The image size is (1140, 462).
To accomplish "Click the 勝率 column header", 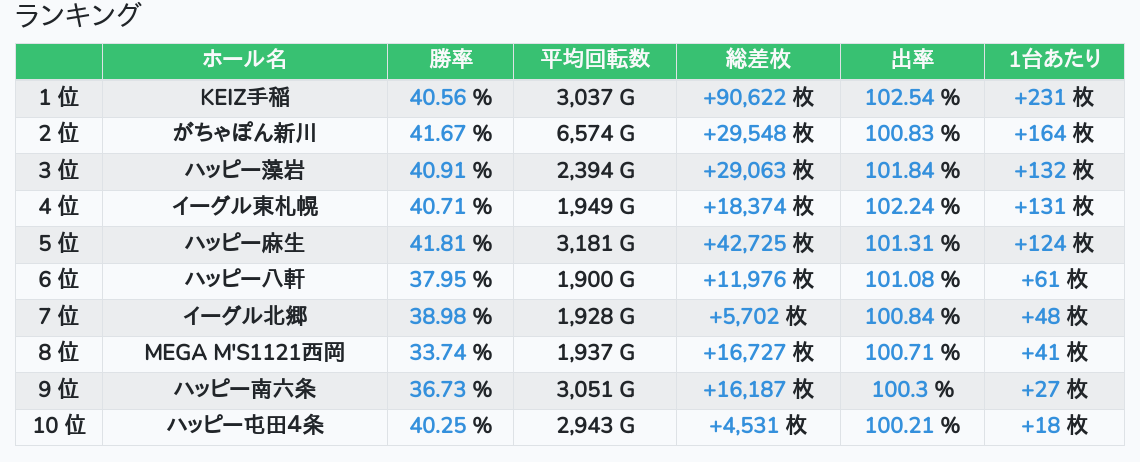I will coord(451,60).
